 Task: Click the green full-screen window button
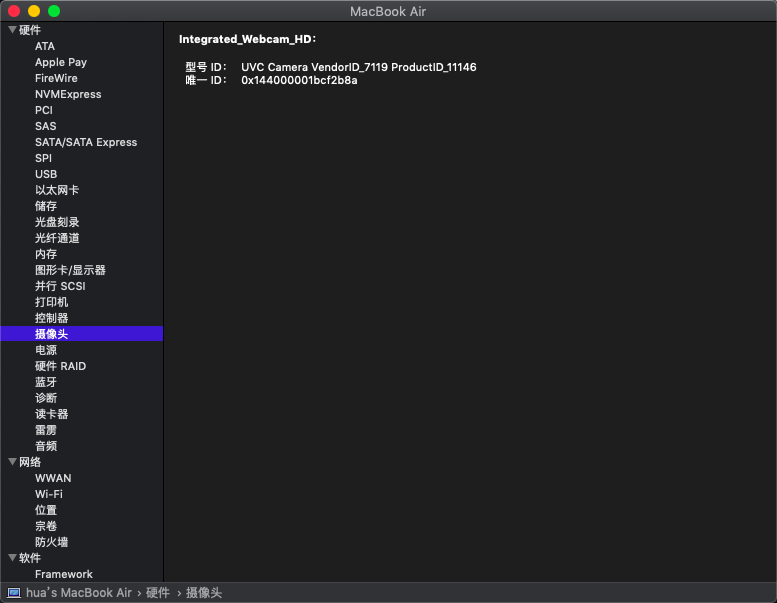(54, 11)
